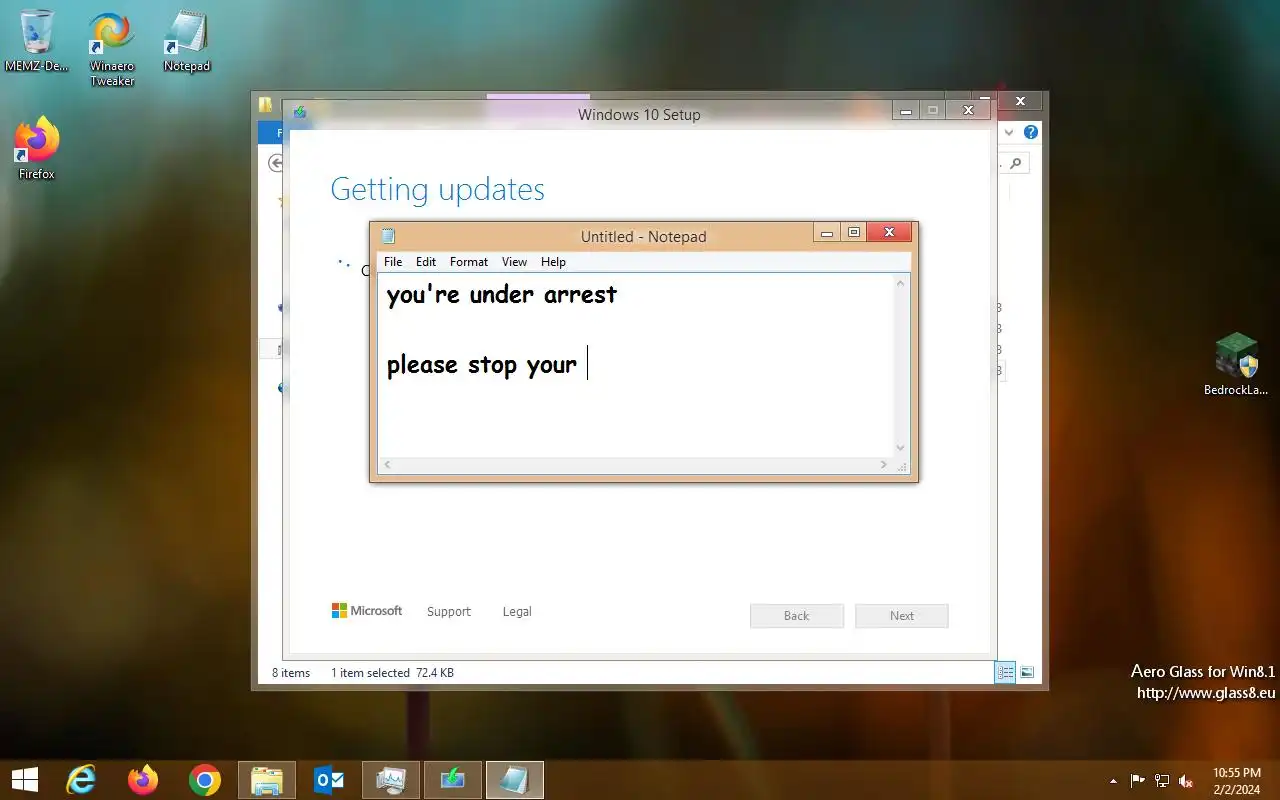Switch to Task Manager taskbar button
1280x800 pixels.
click(x=391, y=780)
